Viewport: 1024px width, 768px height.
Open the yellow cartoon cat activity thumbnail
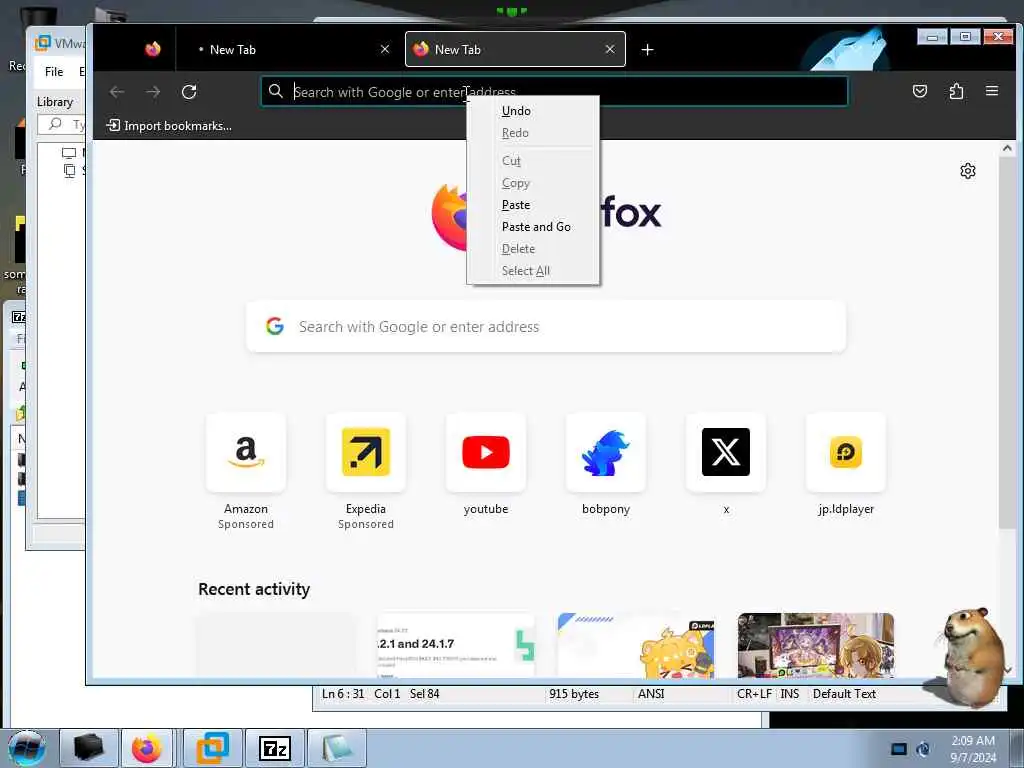click(x=636, y=645)
